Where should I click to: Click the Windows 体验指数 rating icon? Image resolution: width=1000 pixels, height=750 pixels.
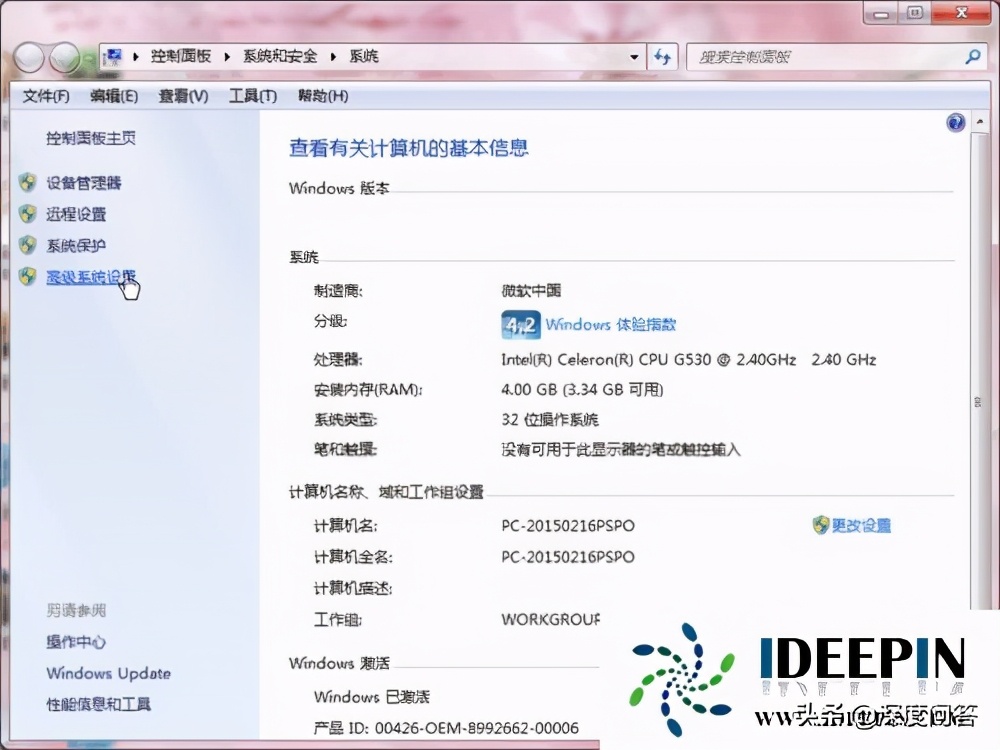click(x=520, y=324)
